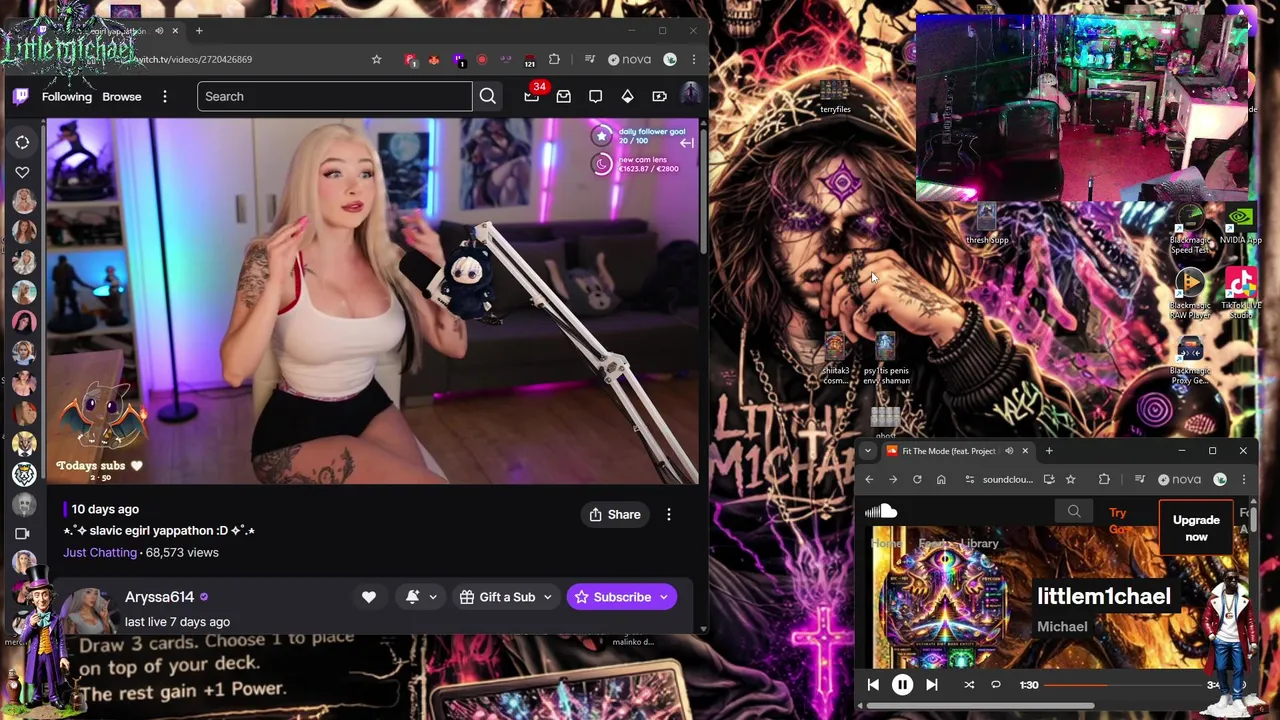This screenshot has height=720, width=1280.
Task: Go back in SoundCloud browser window
Action: 869,480
